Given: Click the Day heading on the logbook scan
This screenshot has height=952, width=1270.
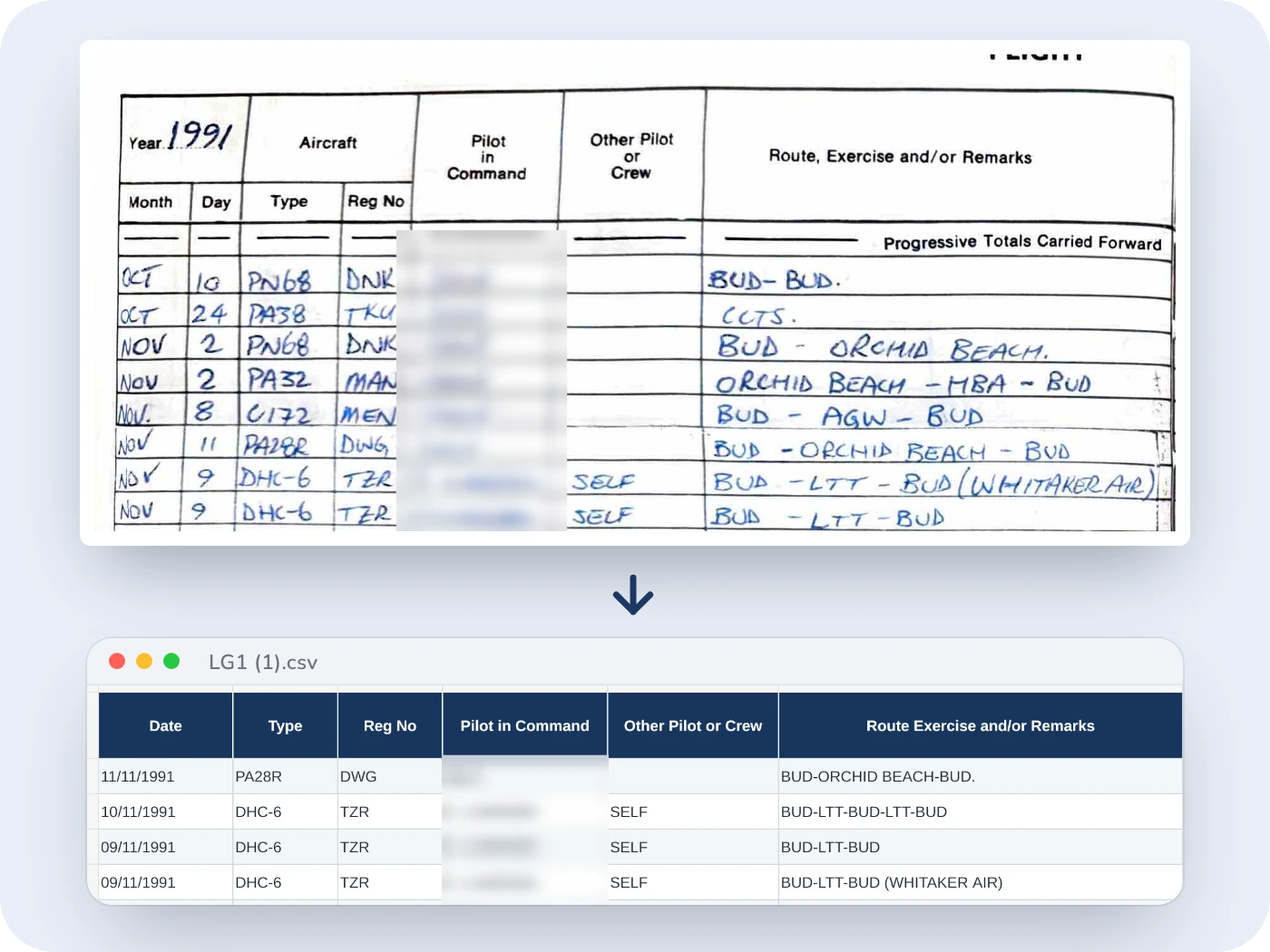Looking at the screenshot, I should (x=216, y=202).
